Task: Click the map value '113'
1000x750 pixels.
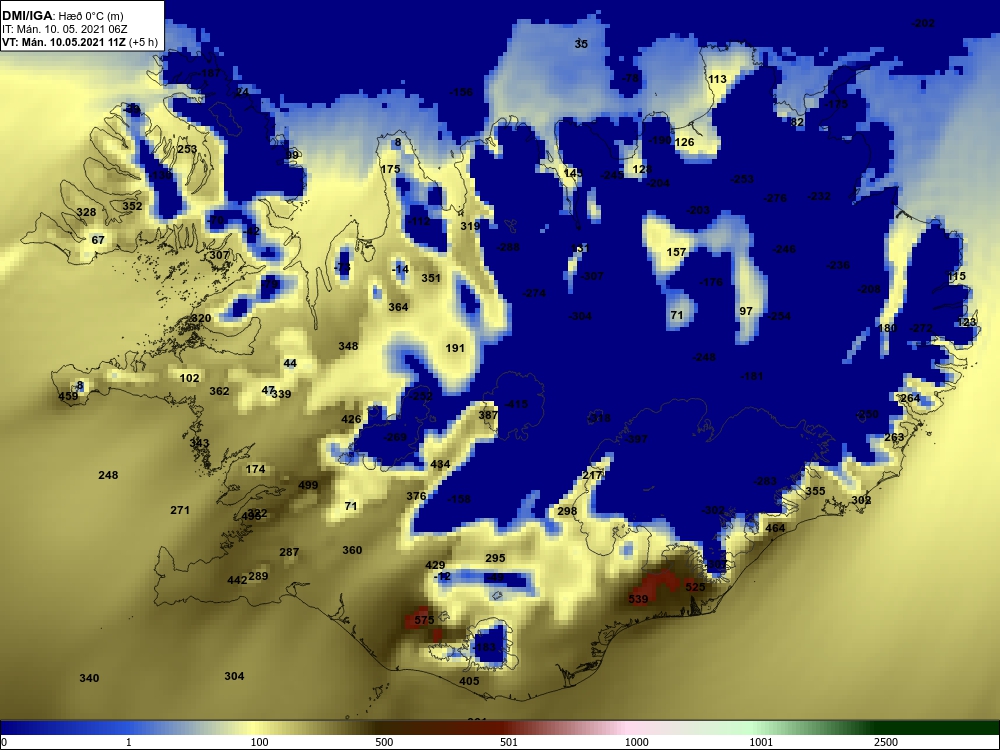Action: 717,80
